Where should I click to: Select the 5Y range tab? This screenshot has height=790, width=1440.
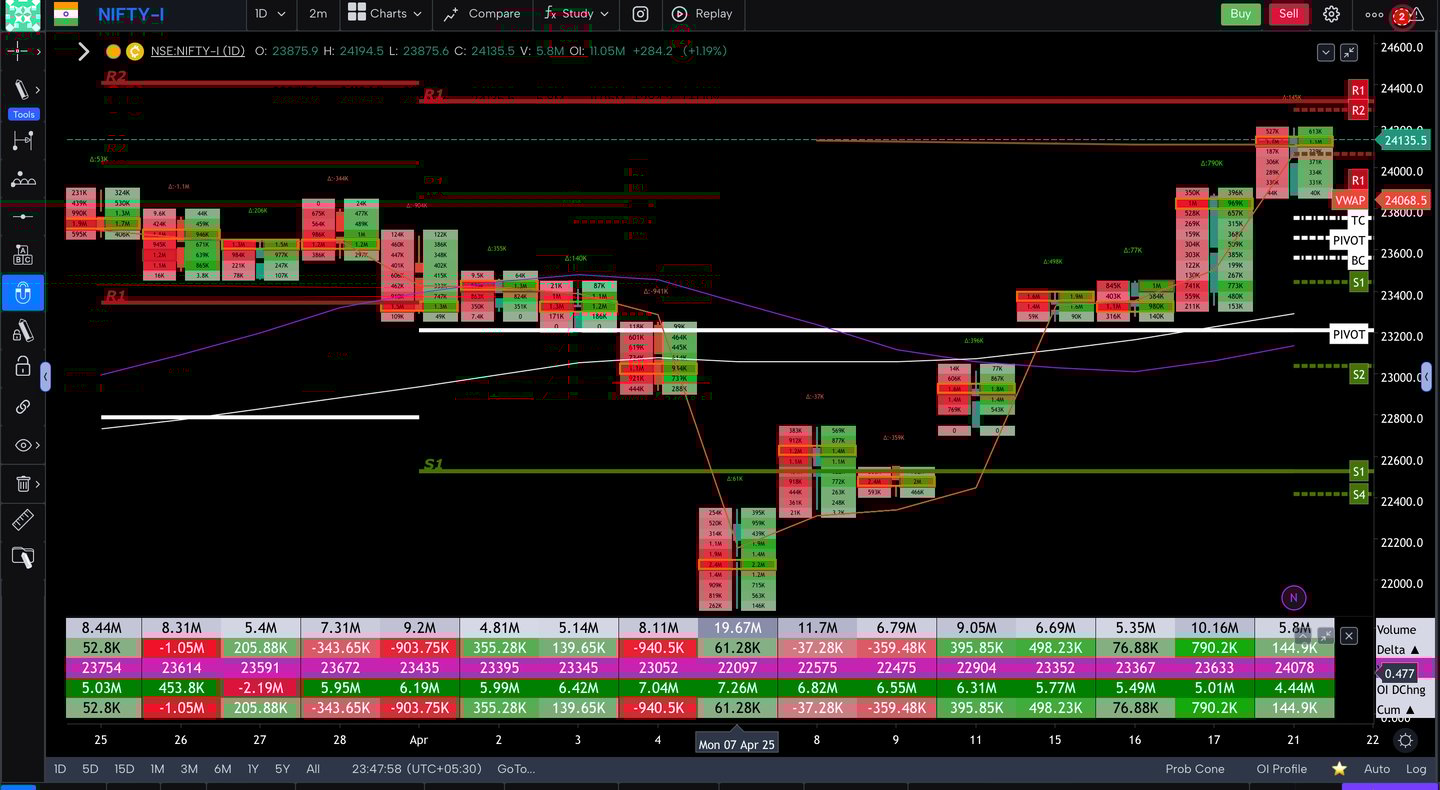pyautogui.click(x=282, y=769)
